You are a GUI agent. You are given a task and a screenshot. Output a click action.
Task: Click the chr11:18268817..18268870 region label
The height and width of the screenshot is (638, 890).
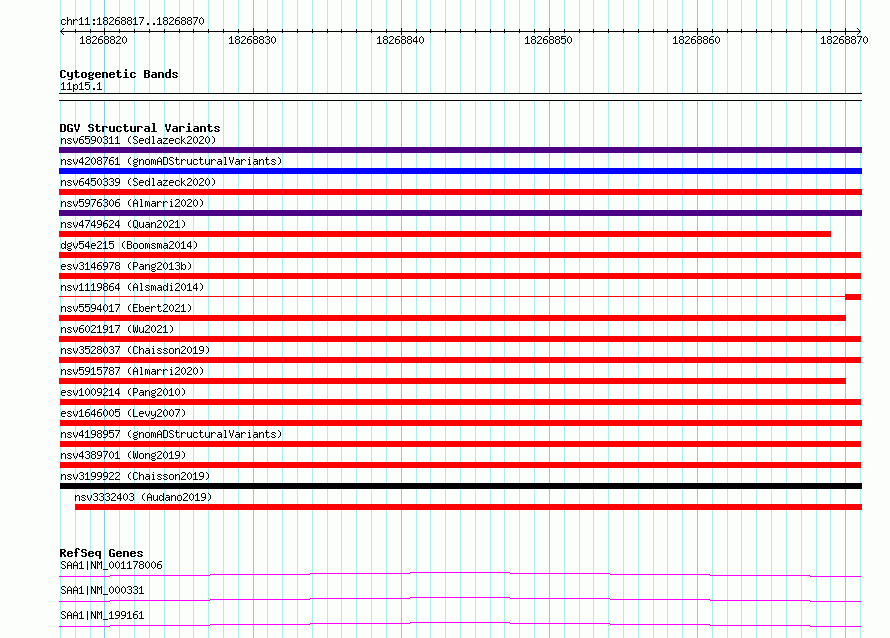pyautogui.click(x=132, y=21)
